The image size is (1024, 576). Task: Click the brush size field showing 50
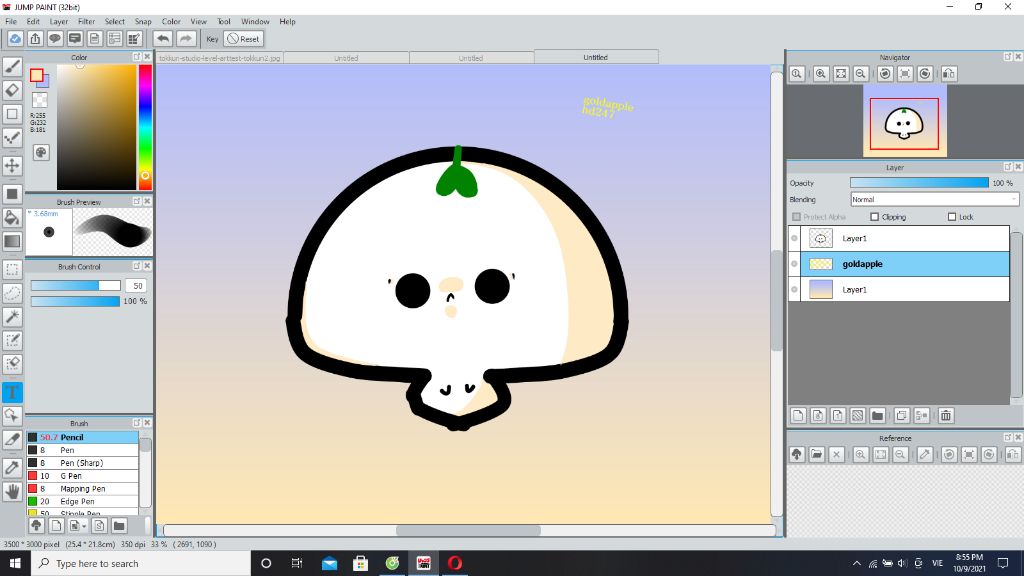(x=136, y=285)
